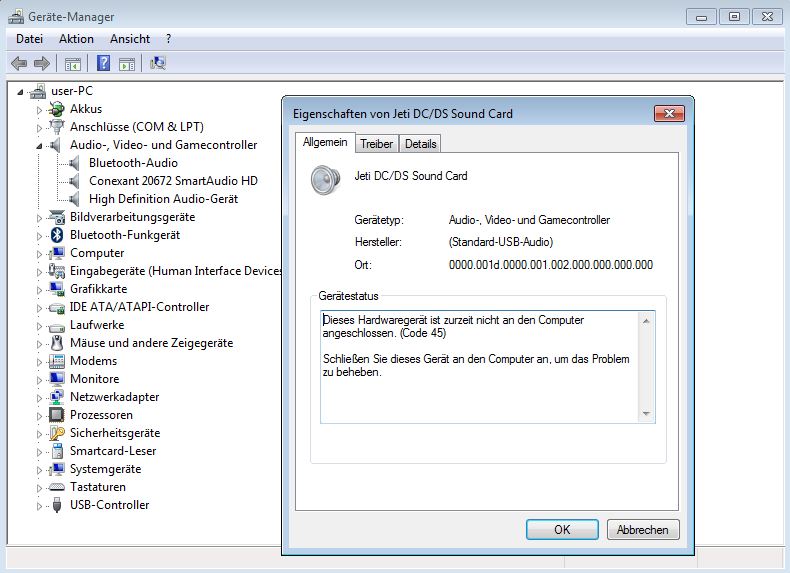The height and width of the screenshot is (573, 790).
Task: Click the Netzwerkadapter icon in the device tree
Action: click(58, 397)
